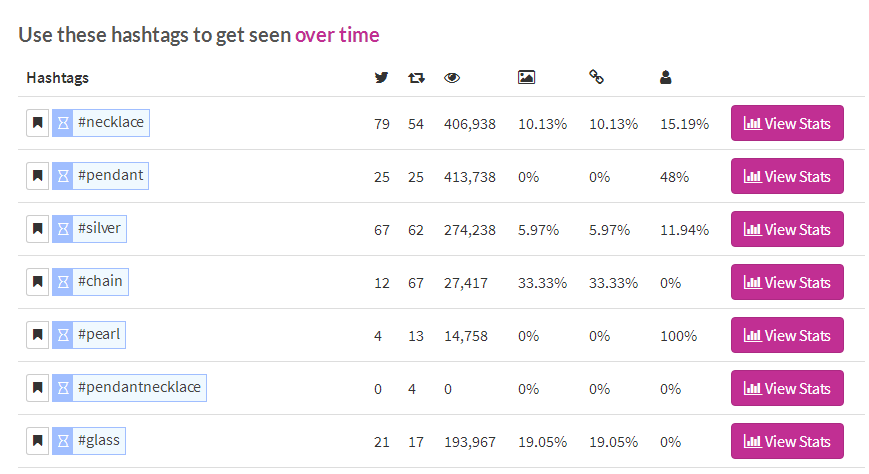The image size is (869, 474).
Task: Click the hourglass icon beside #glass
Action: tap(63, 441)
